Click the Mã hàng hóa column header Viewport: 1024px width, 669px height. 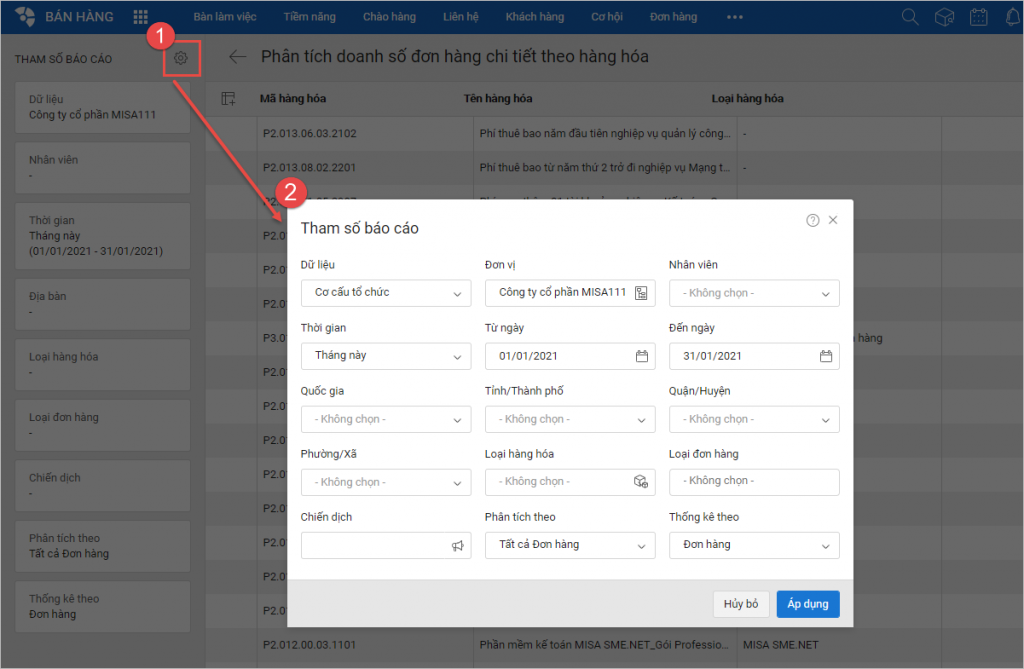[293, 99]
